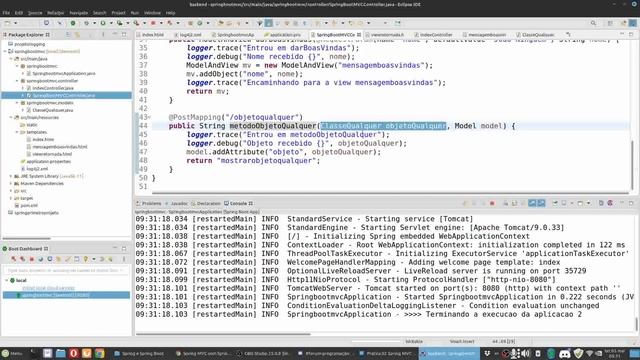Image resolution: width=640 pixels, height=360 pixels.
Task: Open the Window menu
Action: click(x=152, y=13)
